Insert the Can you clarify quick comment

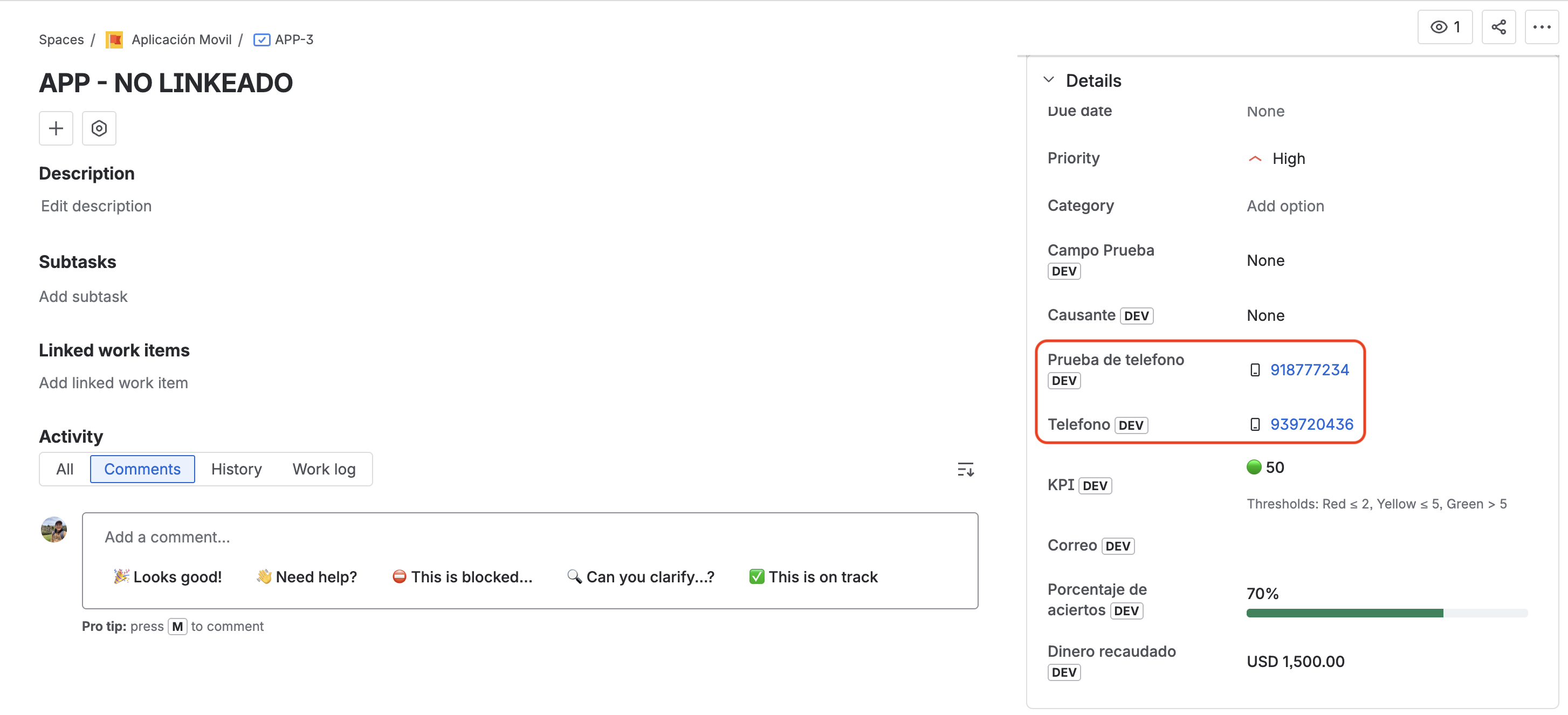pyautogui.click(x=641, y=577)
